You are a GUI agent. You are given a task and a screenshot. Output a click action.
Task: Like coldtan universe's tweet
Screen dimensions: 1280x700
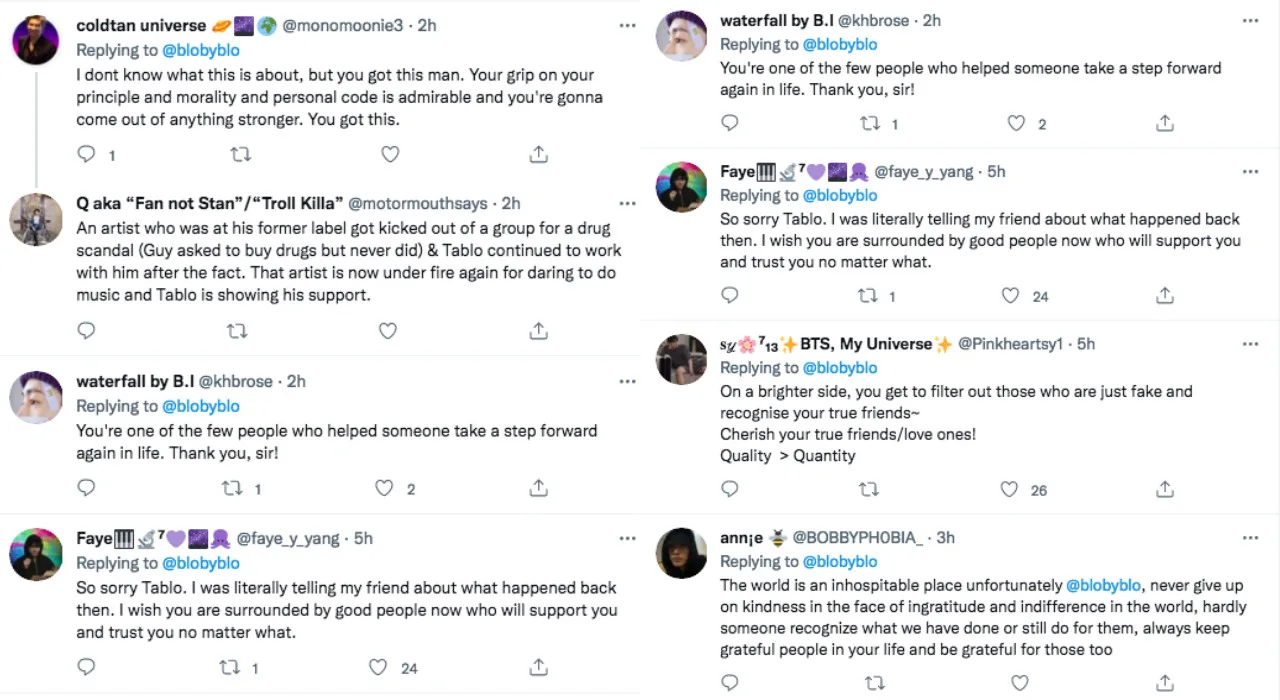[x=390, y=154]
